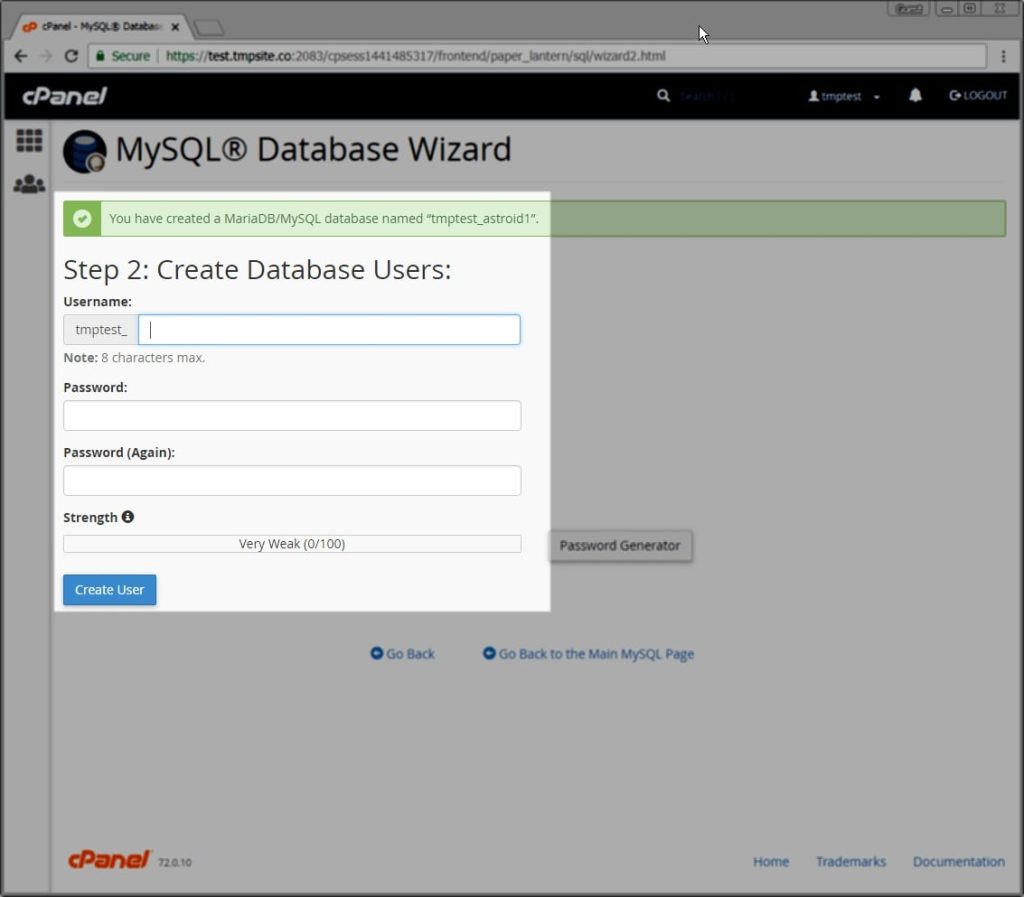Minimize the browser window
Screen dimensions: 1024x897
pos(946,9)
